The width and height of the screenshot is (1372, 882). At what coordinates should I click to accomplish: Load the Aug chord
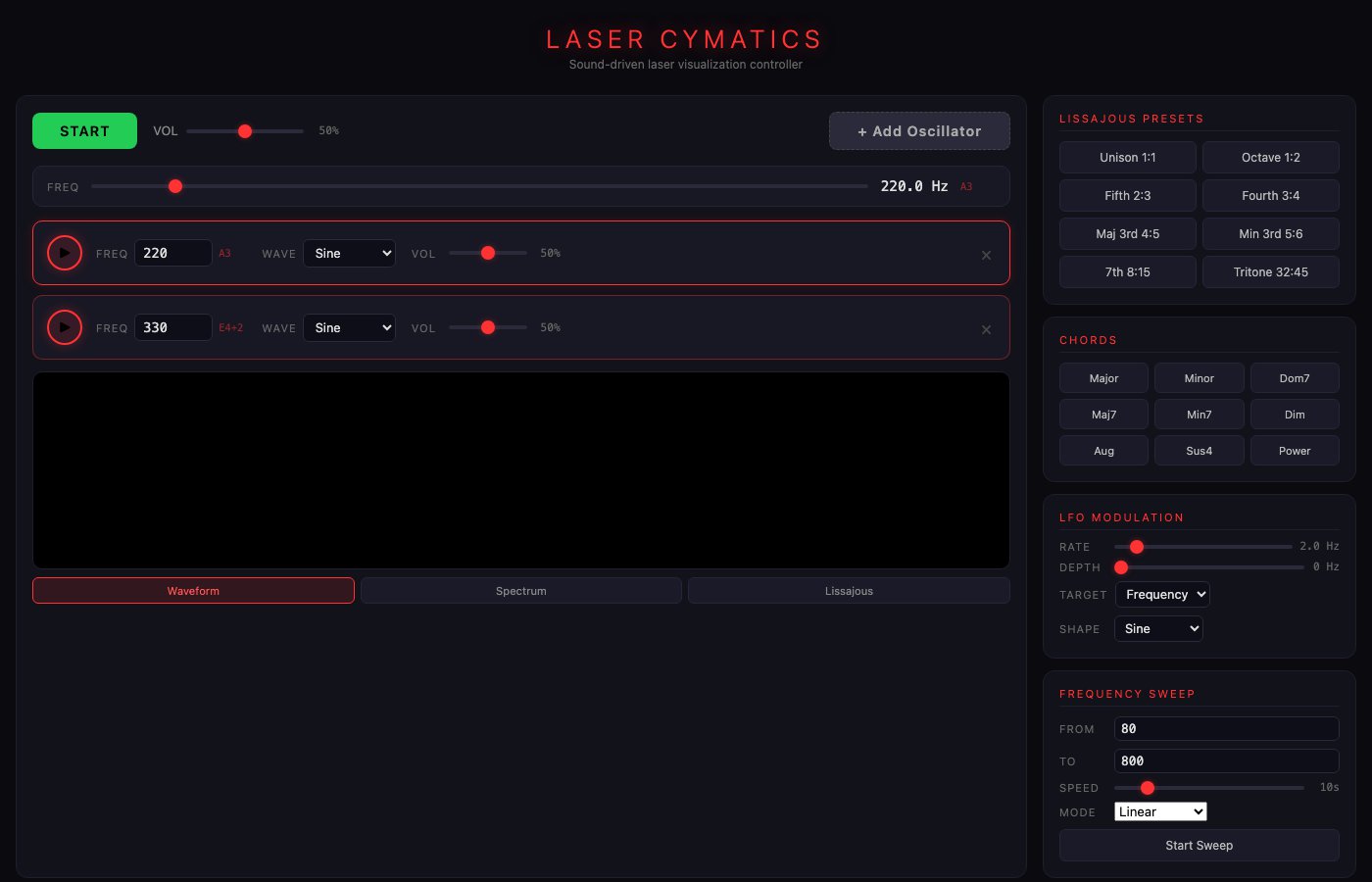click(1103, 451)
